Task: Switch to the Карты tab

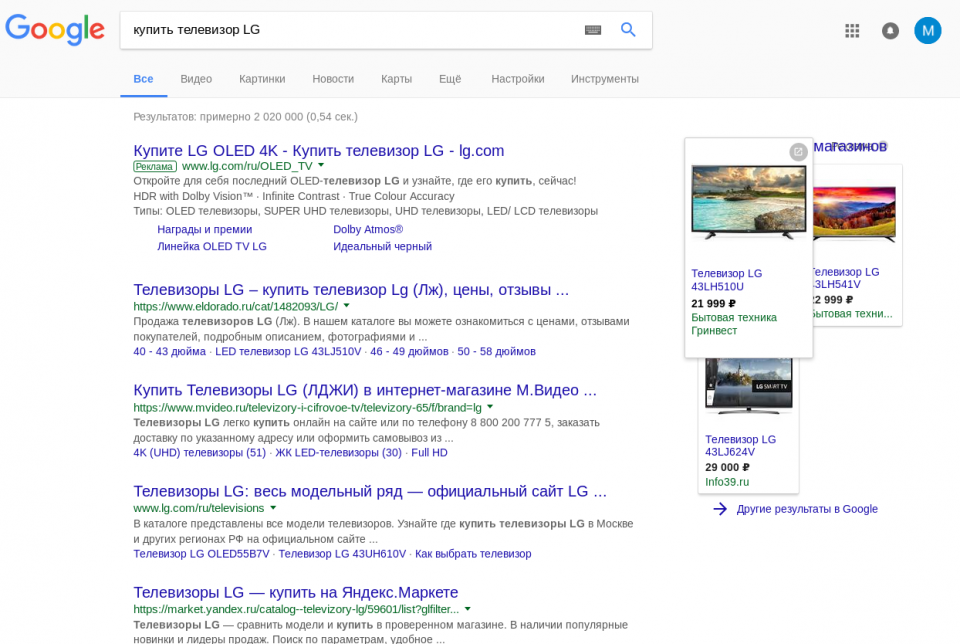Action: (x=396, y=79)
